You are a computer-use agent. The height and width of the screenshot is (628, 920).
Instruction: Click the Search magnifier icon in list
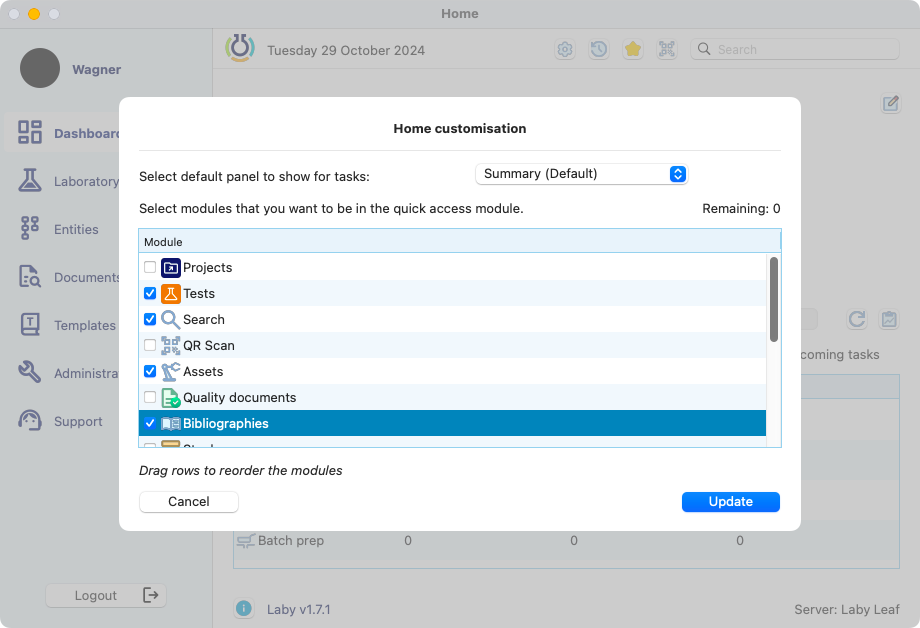click(x=171, y=319)
